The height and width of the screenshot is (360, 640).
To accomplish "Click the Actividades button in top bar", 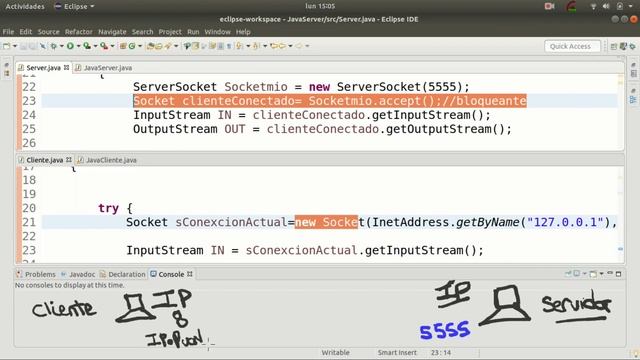I will click(x=25, y=7).
